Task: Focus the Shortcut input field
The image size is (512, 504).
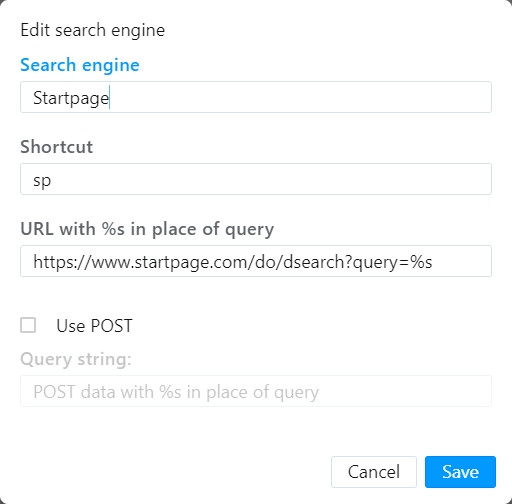Action: coord(256,179)
